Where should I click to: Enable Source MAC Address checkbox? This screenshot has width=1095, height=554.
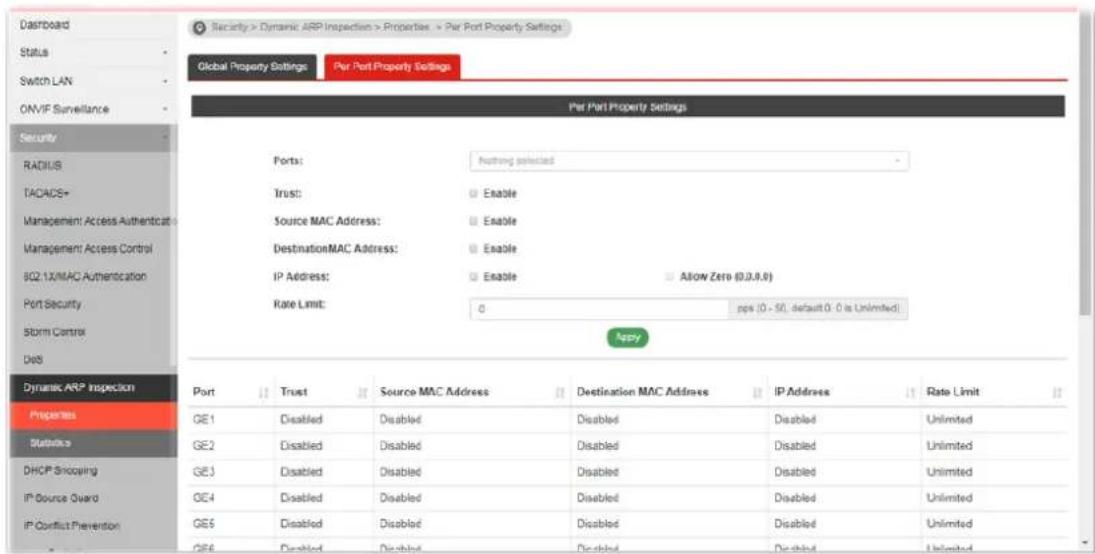point(473,221)
